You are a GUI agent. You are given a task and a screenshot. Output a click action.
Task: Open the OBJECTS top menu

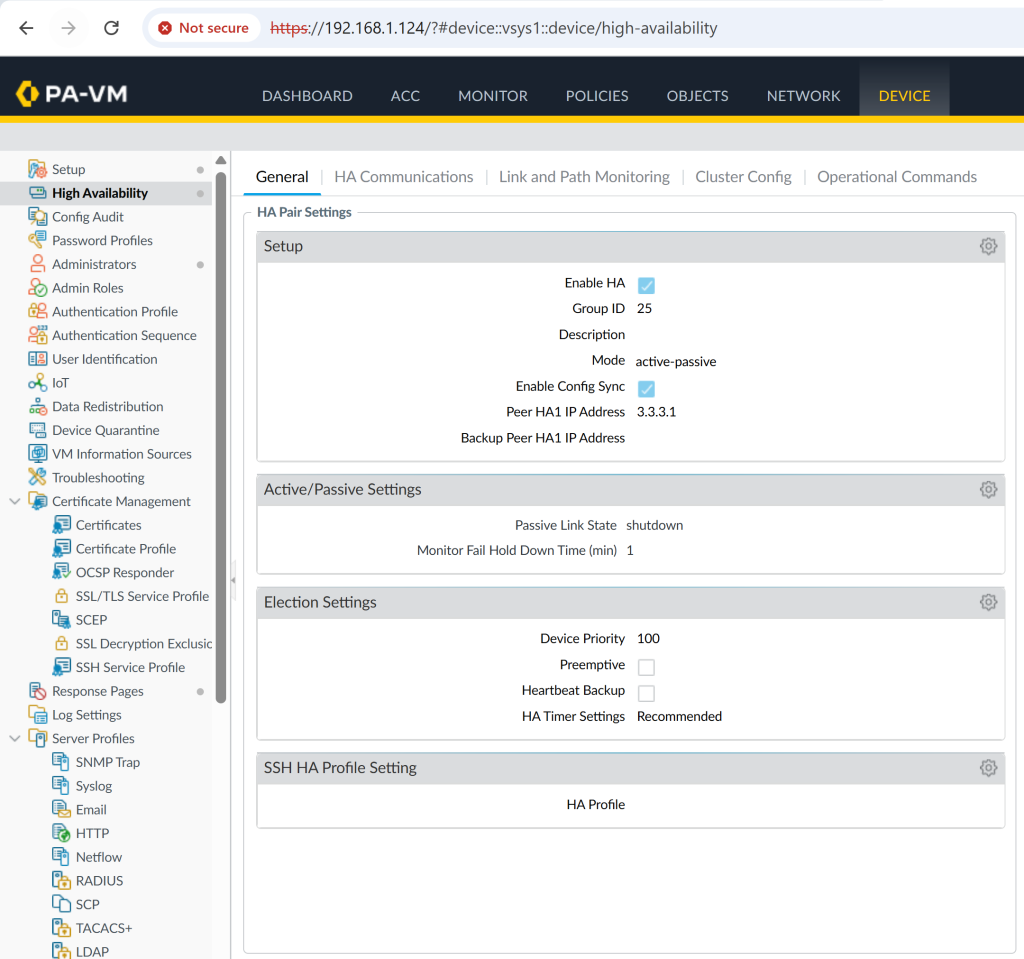click(697, 96)
